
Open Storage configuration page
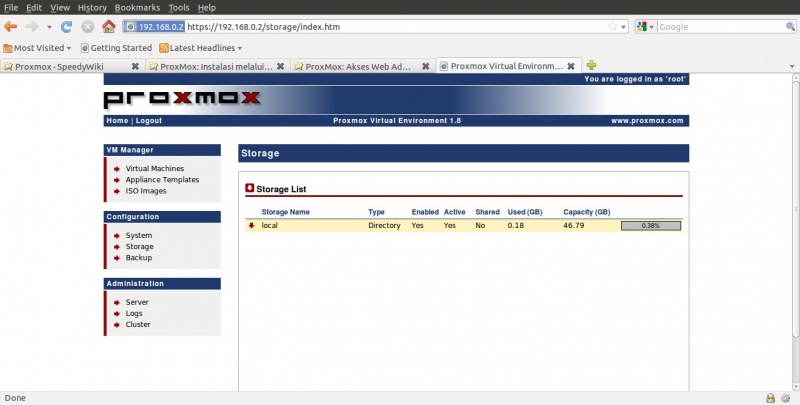click(139, 246)
